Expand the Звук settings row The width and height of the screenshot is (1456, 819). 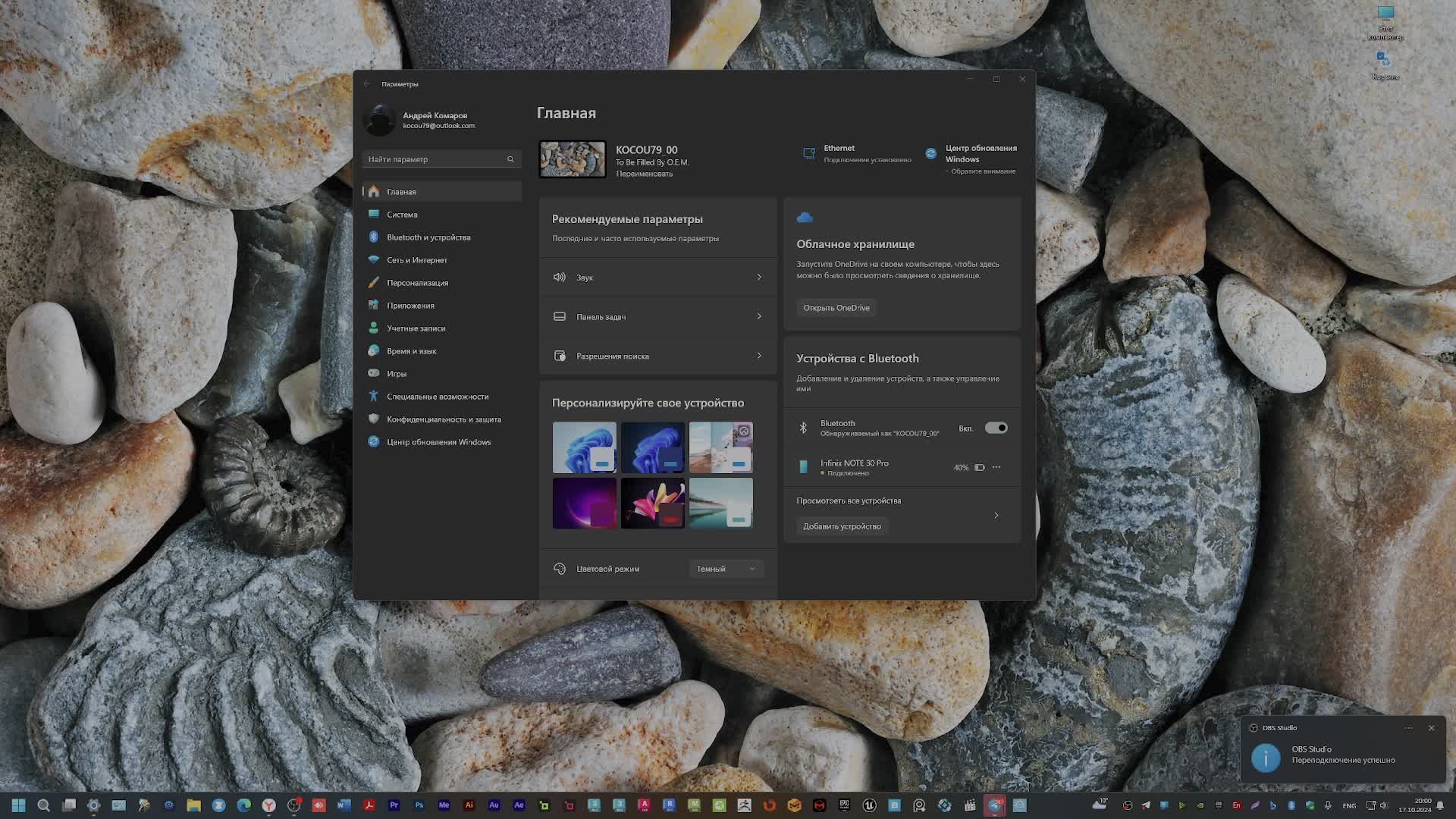click(x=658, y=278)
